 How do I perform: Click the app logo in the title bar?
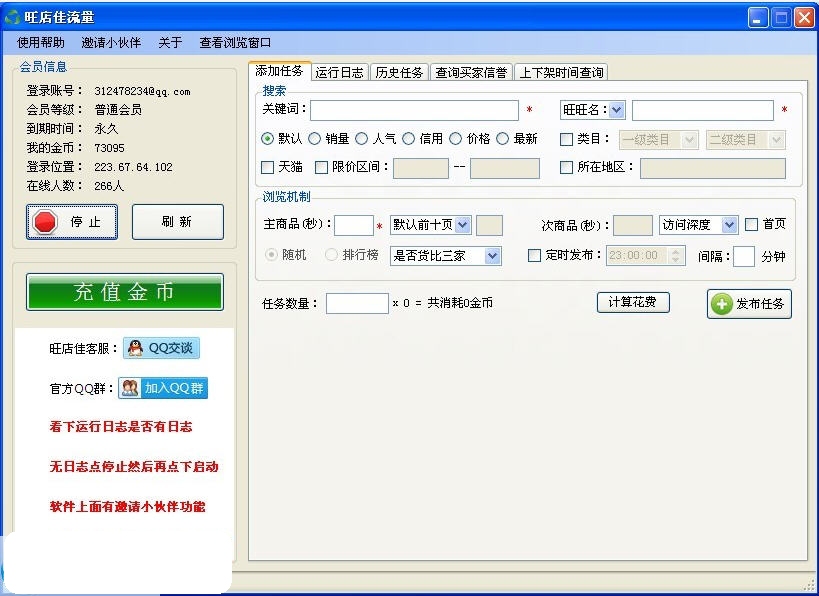click(11, 17)
